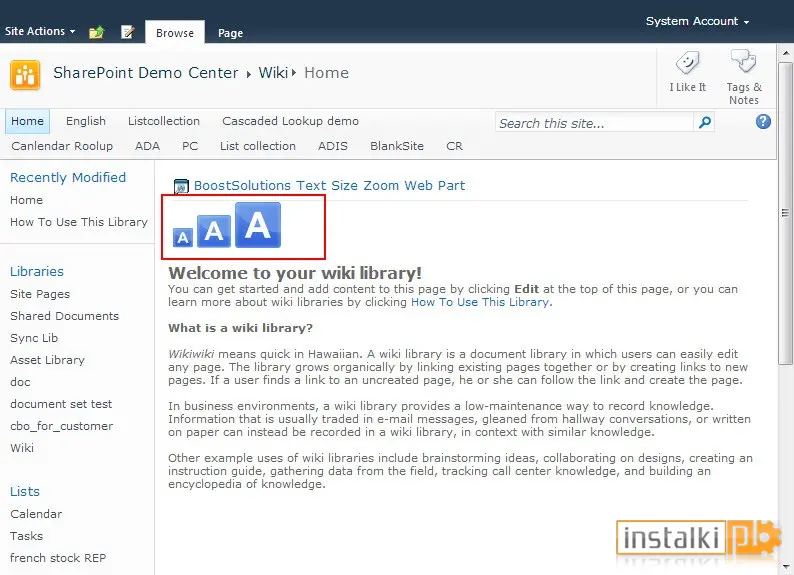Click SharePoint Demo Center breadcrumb link
Image resolution: width=794 pixels, height=575 pixels.
[146, 73]
